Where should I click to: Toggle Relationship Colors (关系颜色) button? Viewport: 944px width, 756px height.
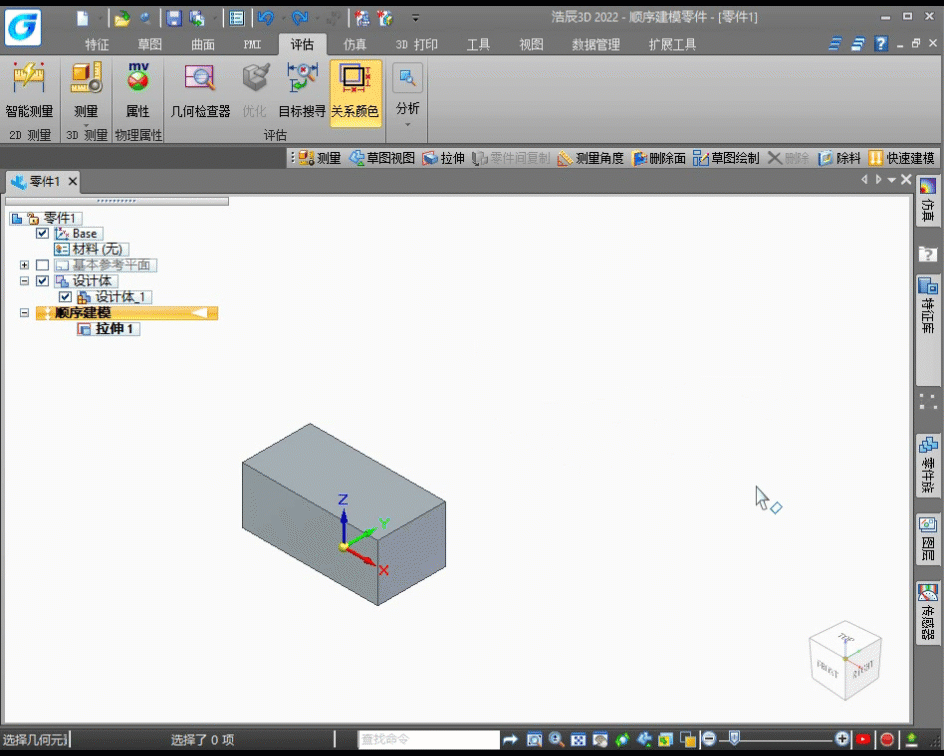point(355,92)
